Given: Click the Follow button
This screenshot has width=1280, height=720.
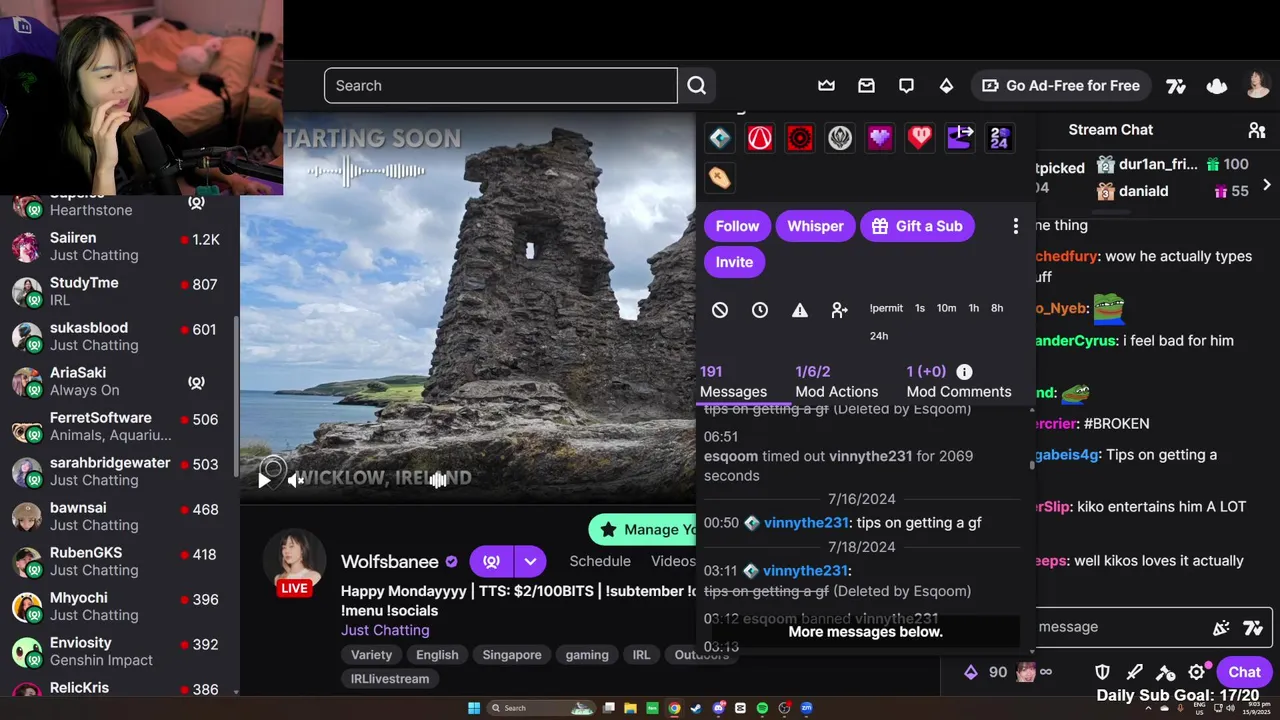Looking at the screenshot, I should pyautogui.click(x=737, y=226).
